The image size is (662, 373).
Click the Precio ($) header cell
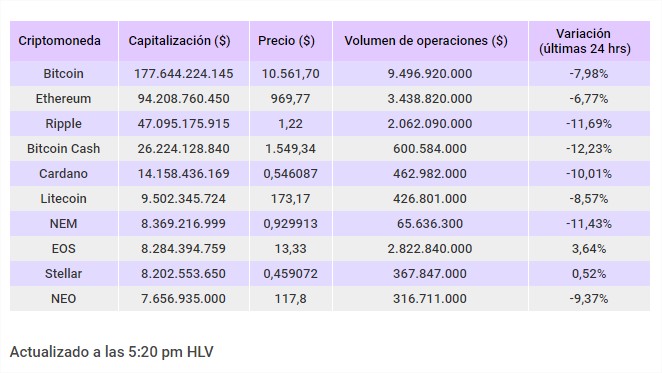[286, 41]
